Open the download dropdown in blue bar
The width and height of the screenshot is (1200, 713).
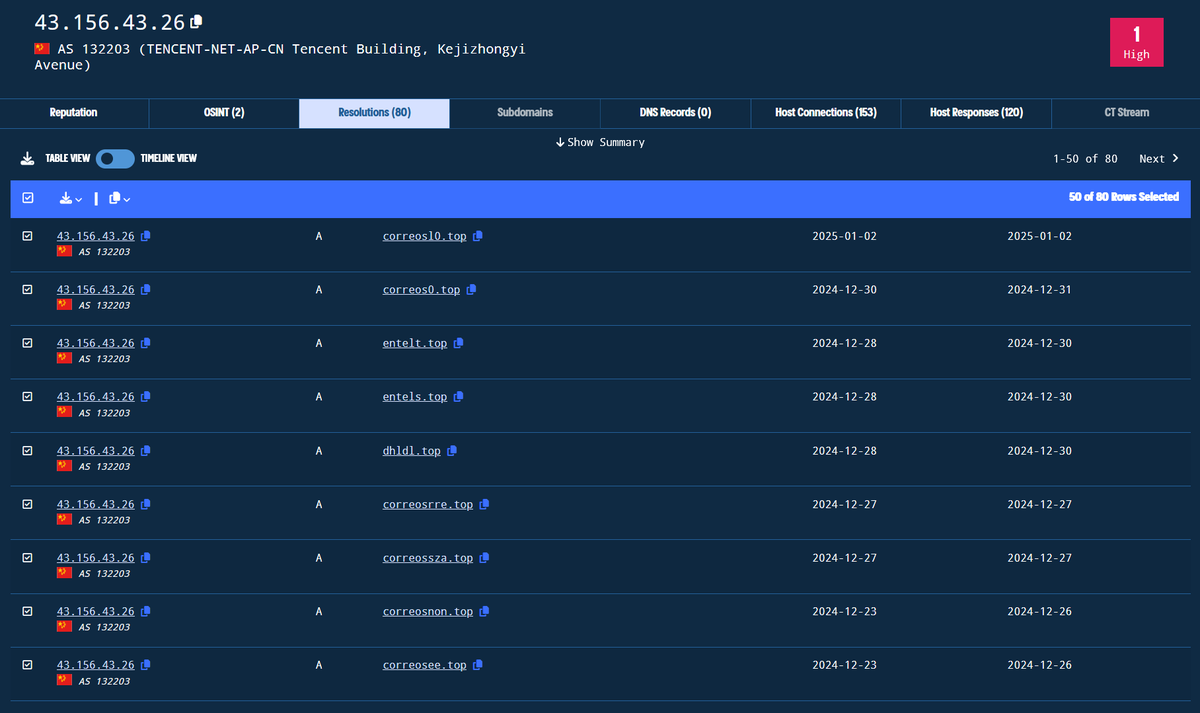pyautogui.click(x=71, y=198)
